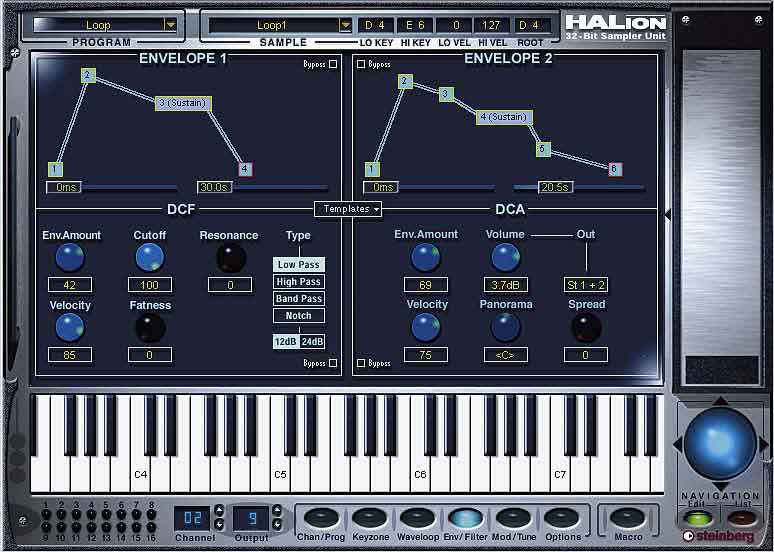774x552 pixels.
Task: Switch navigation to List mode
Action: point(742,518)
